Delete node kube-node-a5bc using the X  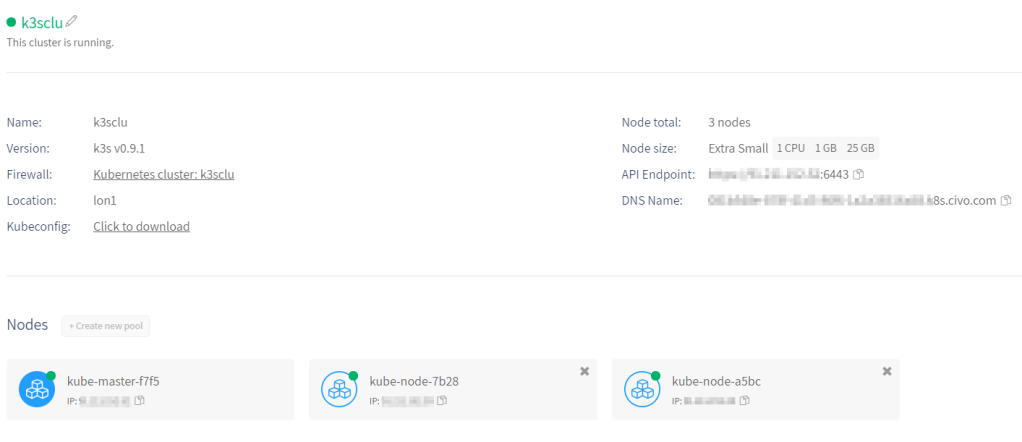(887, 371)
